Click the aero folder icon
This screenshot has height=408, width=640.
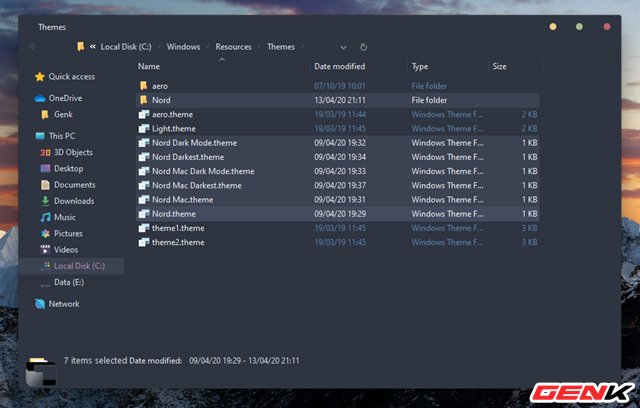143,86
